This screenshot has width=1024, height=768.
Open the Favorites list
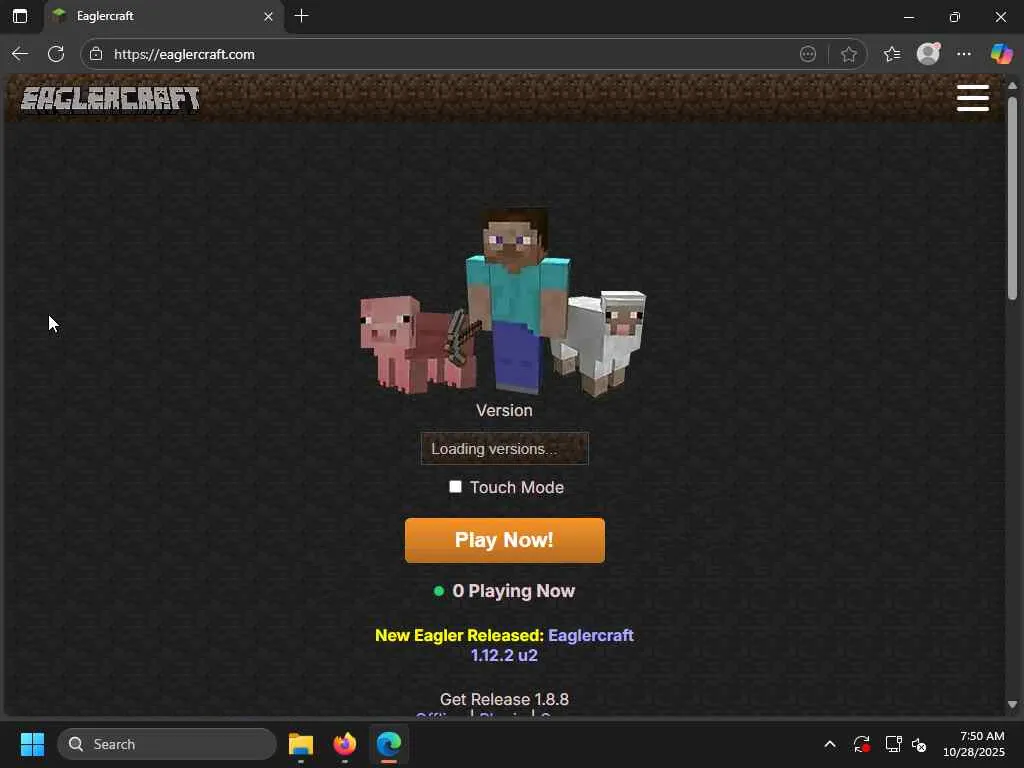tap(891, 54)
